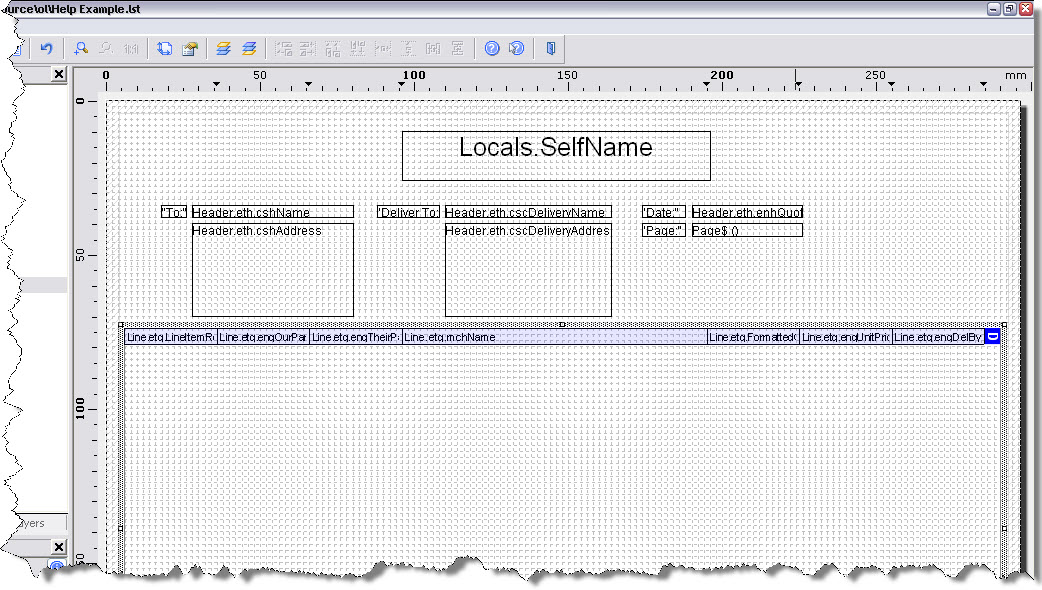Close the lower left side panel
1042x590 pixels.
click(59, 547)
